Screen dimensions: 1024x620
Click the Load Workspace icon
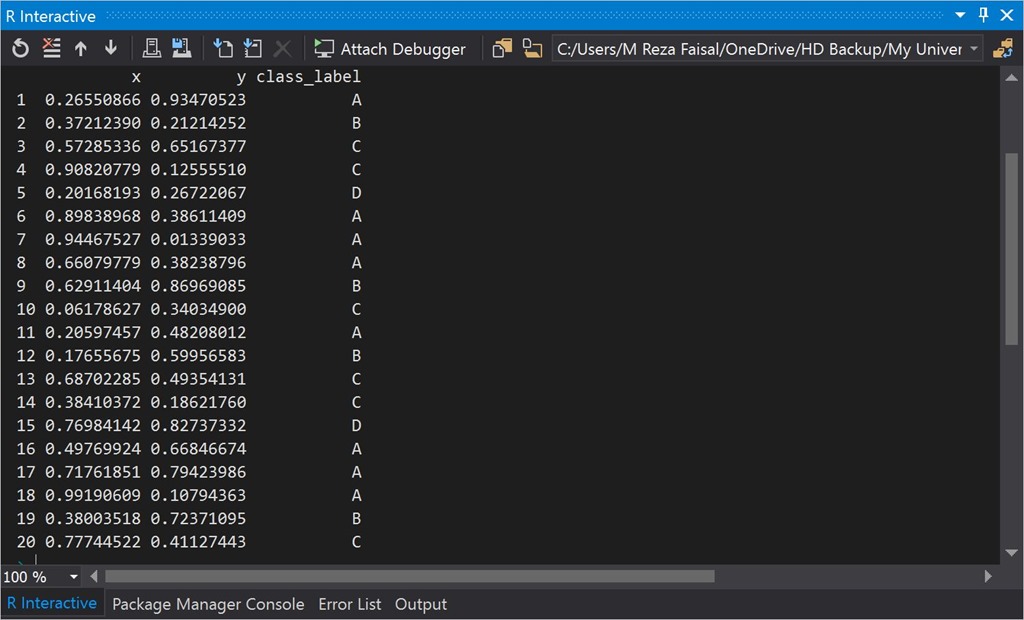pos(152,49)
